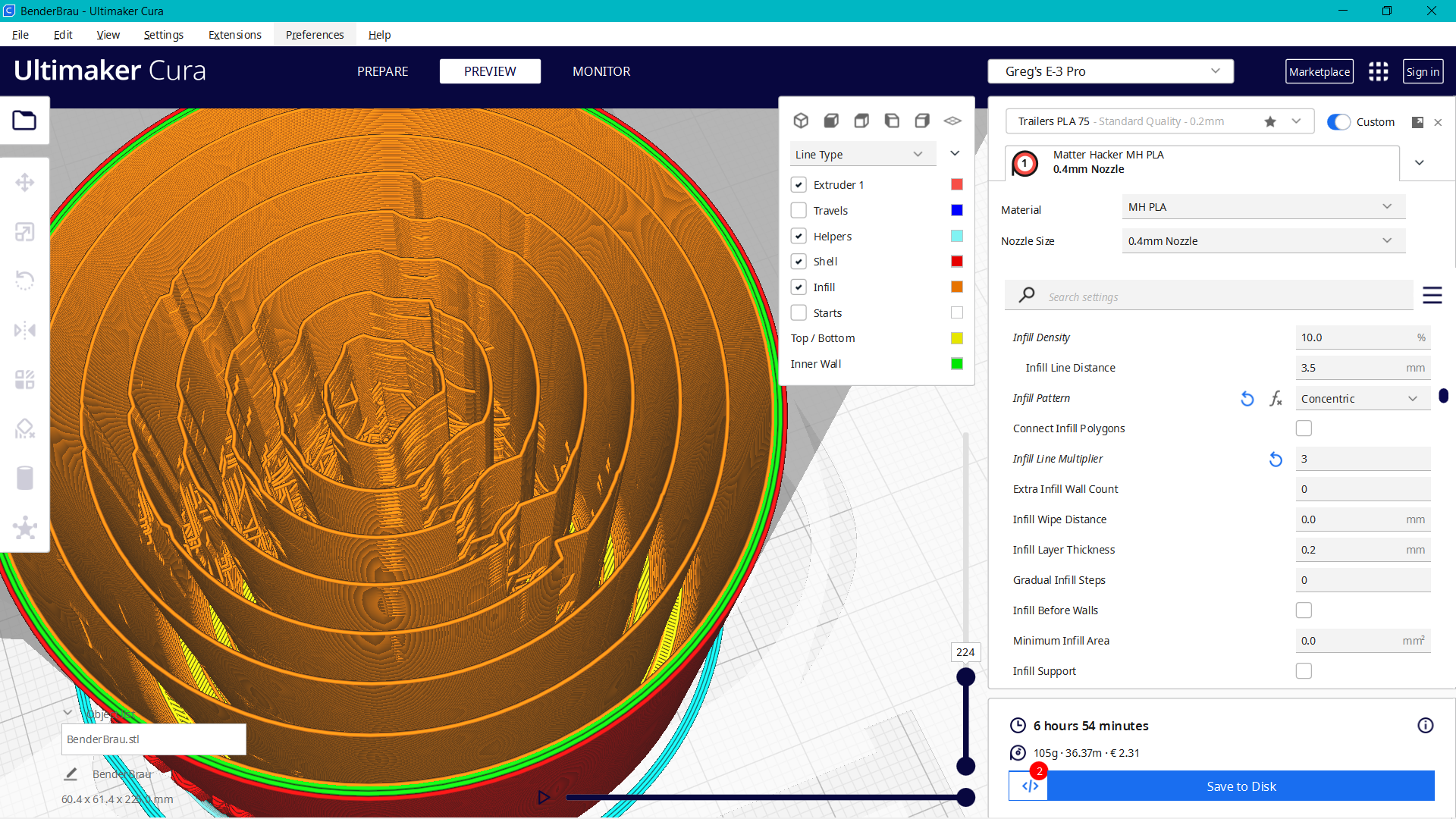Enable the Travels line type checkbox
The image size is (1456, 819).
click(x=799, y=210)
